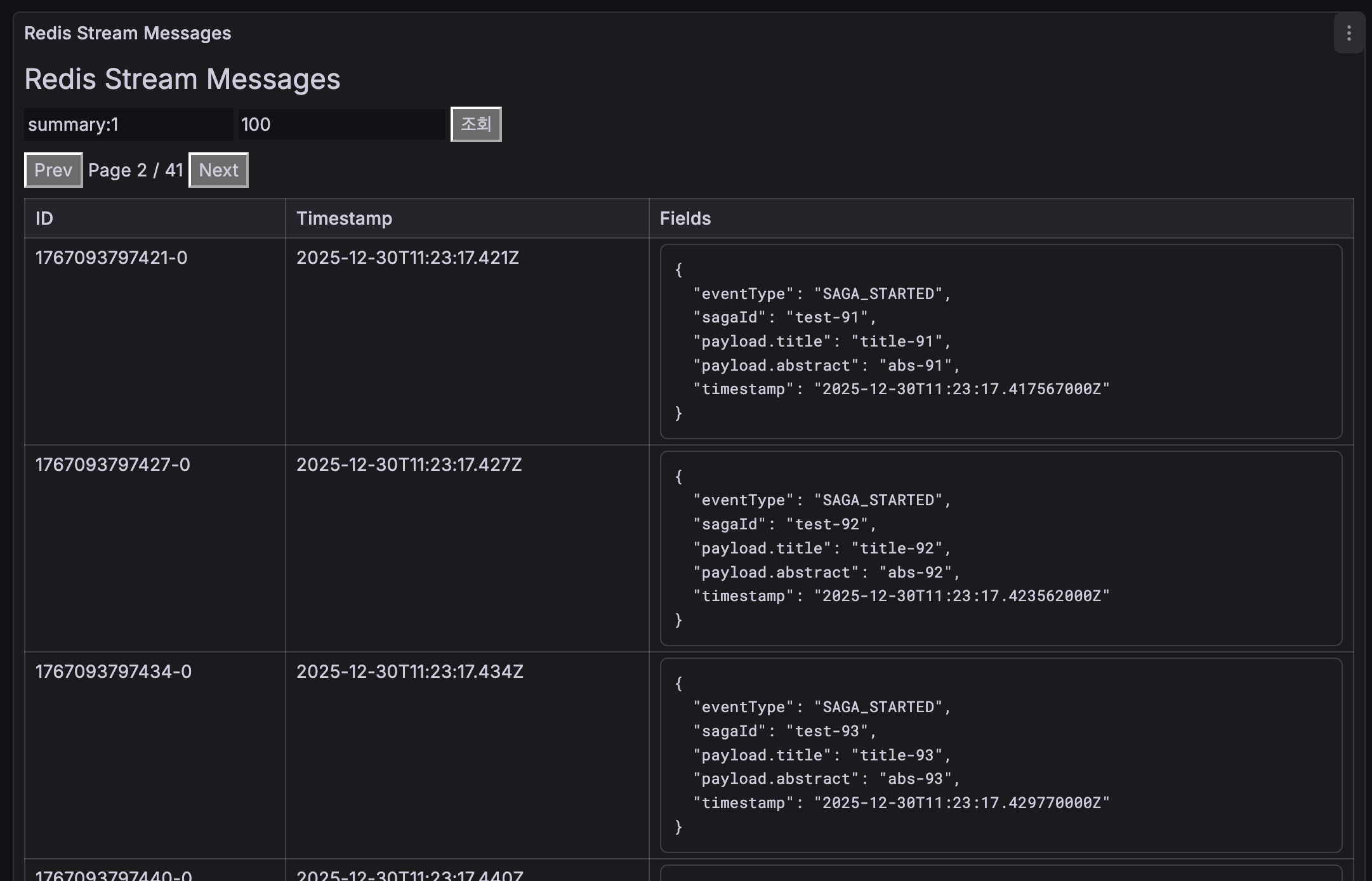Click the count field showing 100
The image size is (1372, 881).
click(x=341, y=124)
